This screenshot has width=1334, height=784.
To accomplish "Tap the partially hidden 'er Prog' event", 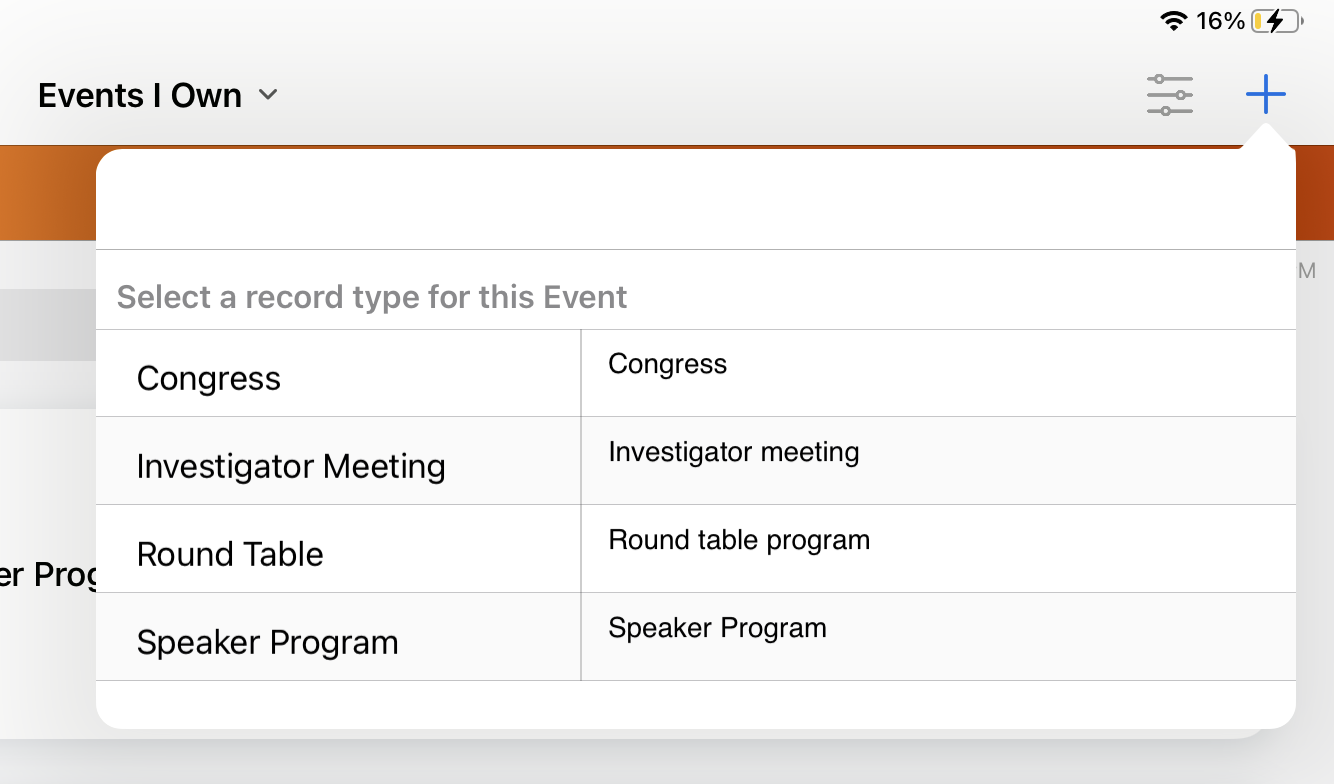I will 45,575.
